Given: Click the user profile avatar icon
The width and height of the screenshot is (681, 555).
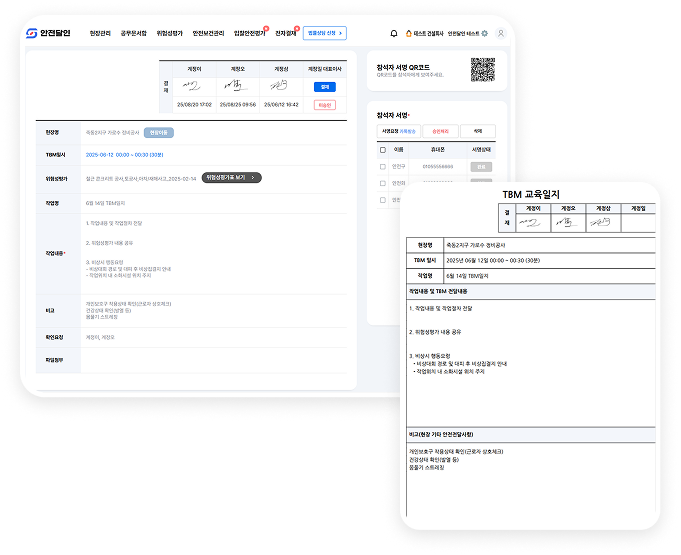Looking at the screenshot, I should point(500,33).
